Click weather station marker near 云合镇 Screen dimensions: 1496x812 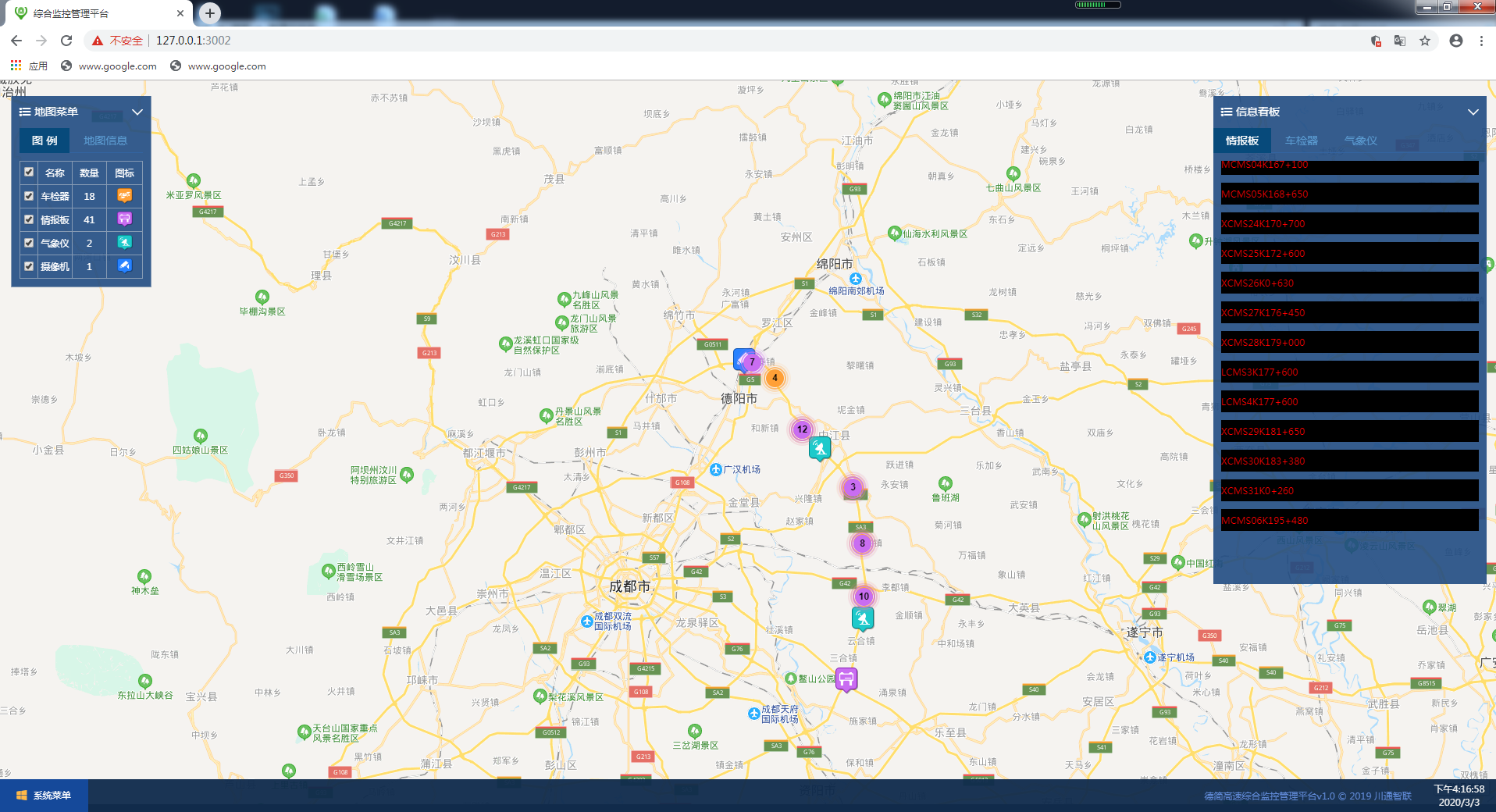point(863,619)
